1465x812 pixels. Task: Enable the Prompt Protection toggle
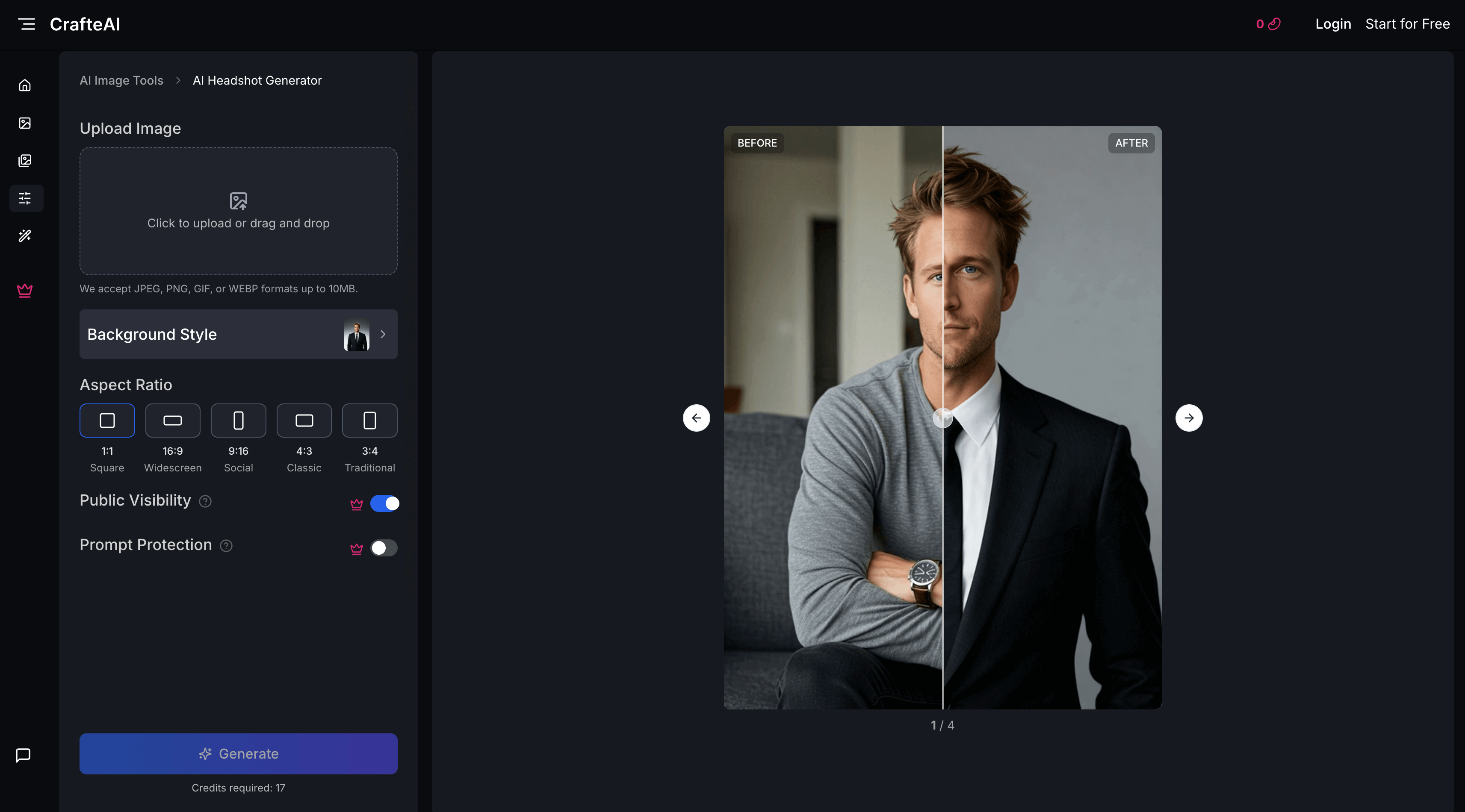click(x=383, y=548)
